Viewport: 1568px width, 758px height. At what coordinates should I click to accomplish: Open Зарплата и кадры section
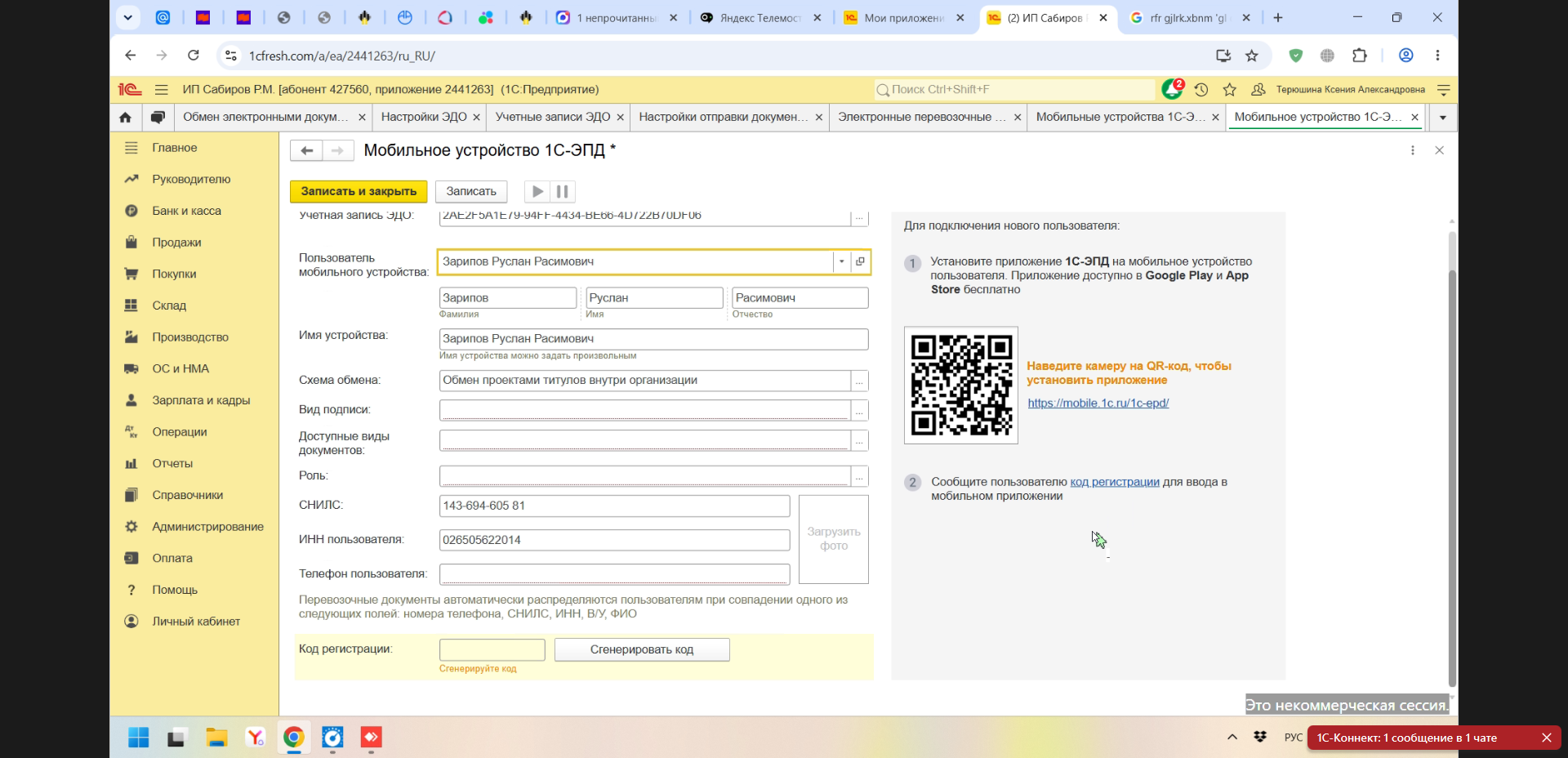pos(194,400)
